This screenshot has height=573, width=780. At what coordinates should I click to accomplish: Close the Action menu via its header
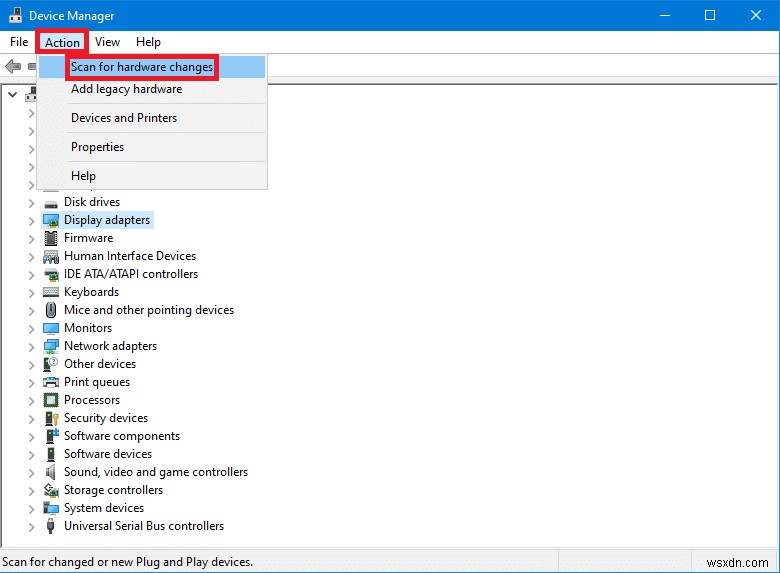62,42
